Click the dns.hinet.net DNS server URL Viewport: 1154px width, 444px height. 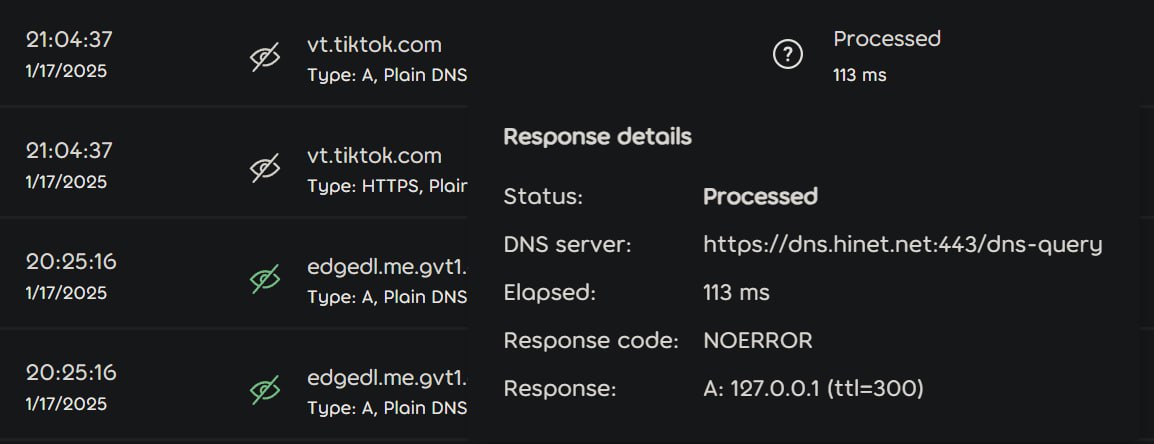[902, 244]
